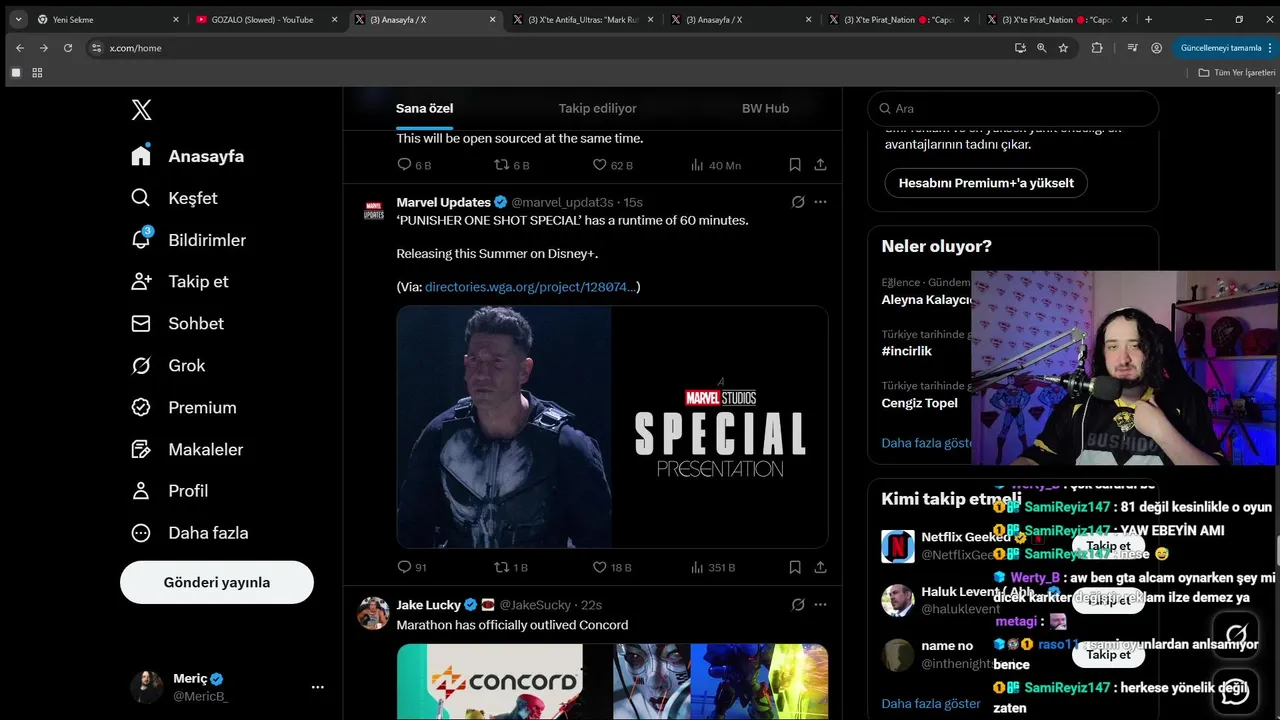Open Takip et in sidebar
Viewport: 1280px width, 720px height.
point(180,281)
